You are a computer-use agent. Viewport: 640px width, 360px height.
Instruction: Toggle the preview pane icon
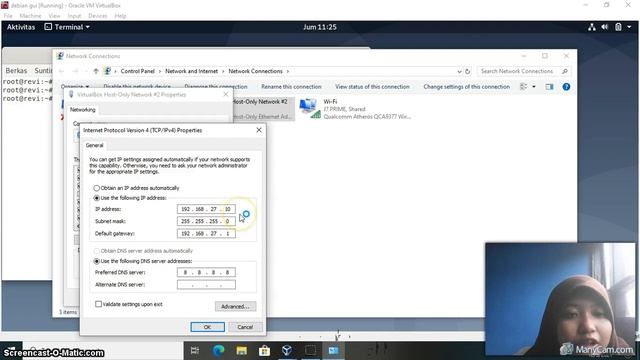point(549,87)
